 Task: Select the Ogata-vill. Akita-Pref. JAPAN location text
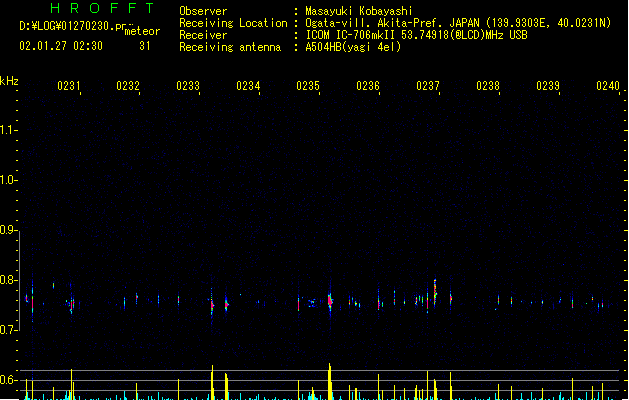(x=458, y=23)
